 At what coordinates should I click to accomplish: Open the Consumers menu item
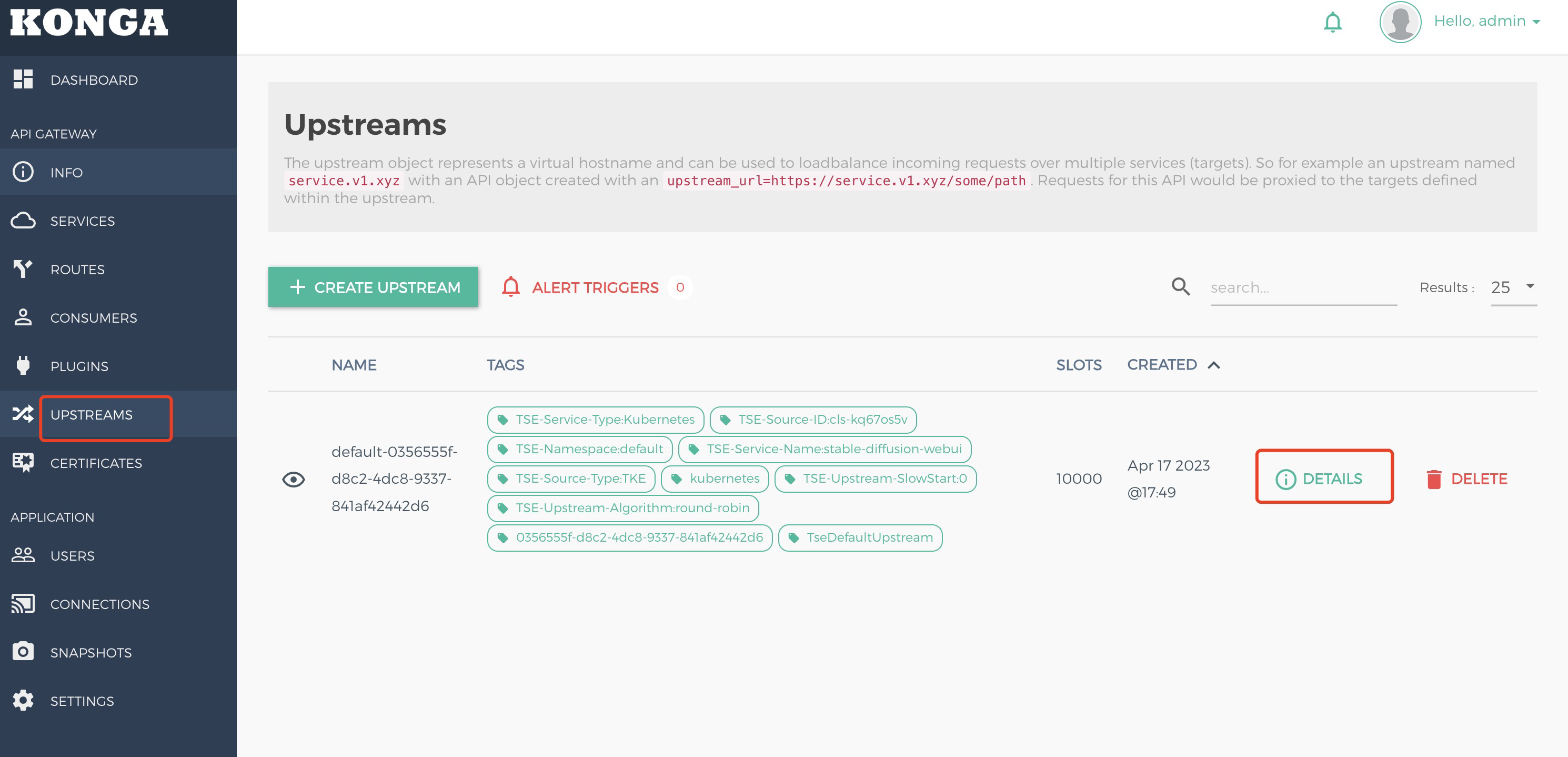point(93,318)
